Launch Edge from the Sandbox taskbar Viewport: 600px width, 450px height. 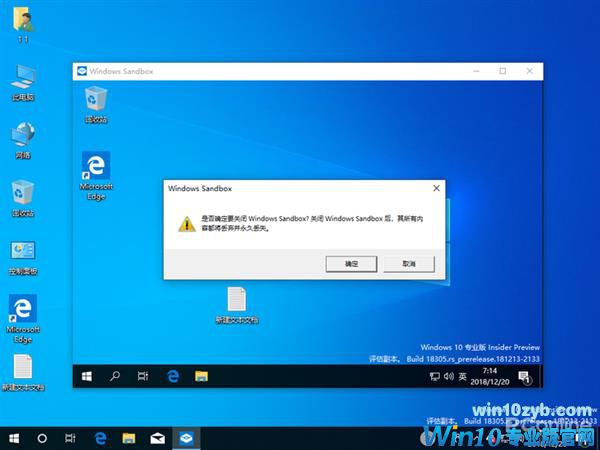point(173,377)
